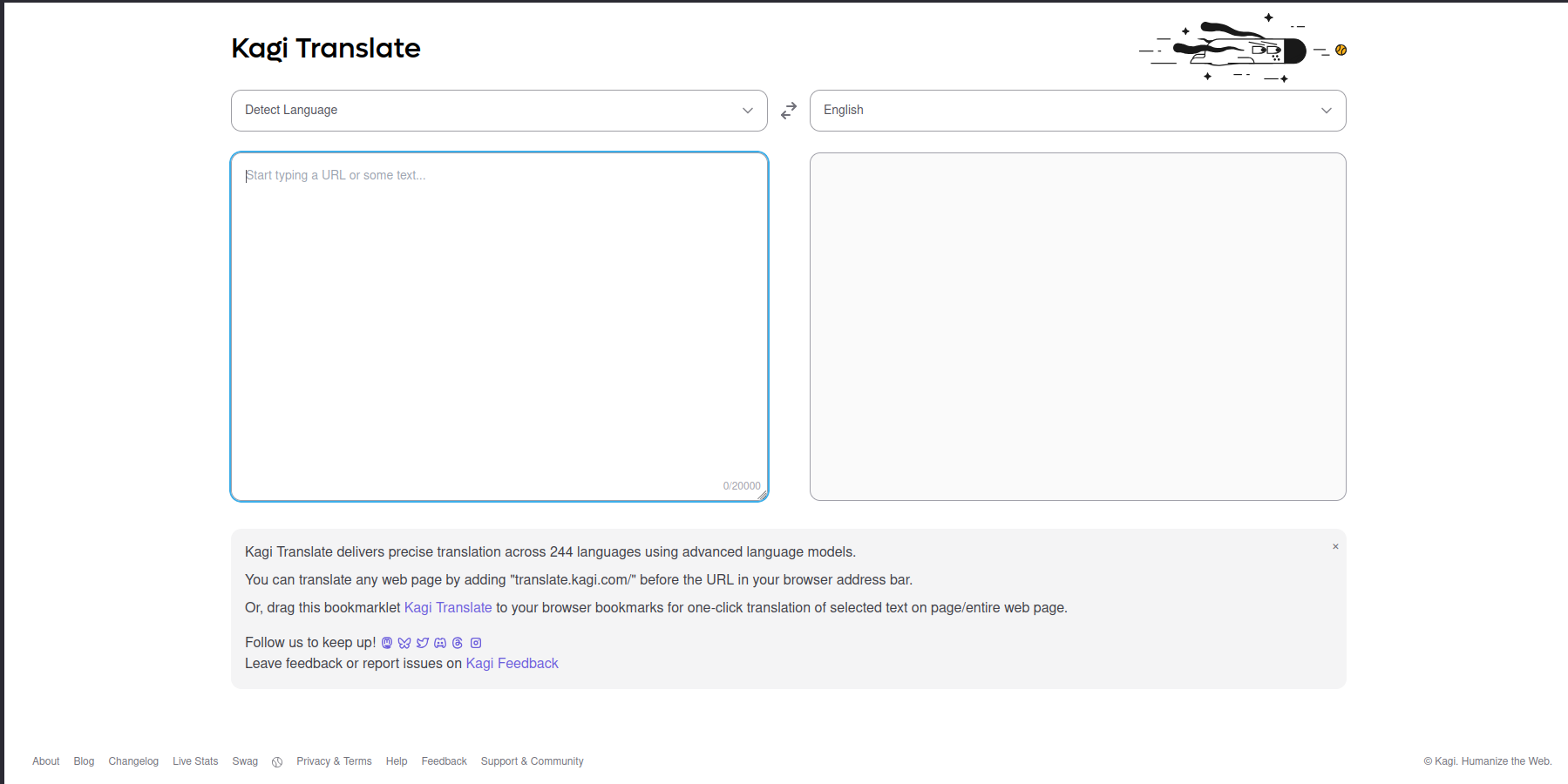Visit Support & Community in the footer
The height and width of the screenshot is (784, 1568).
[532, 761]
